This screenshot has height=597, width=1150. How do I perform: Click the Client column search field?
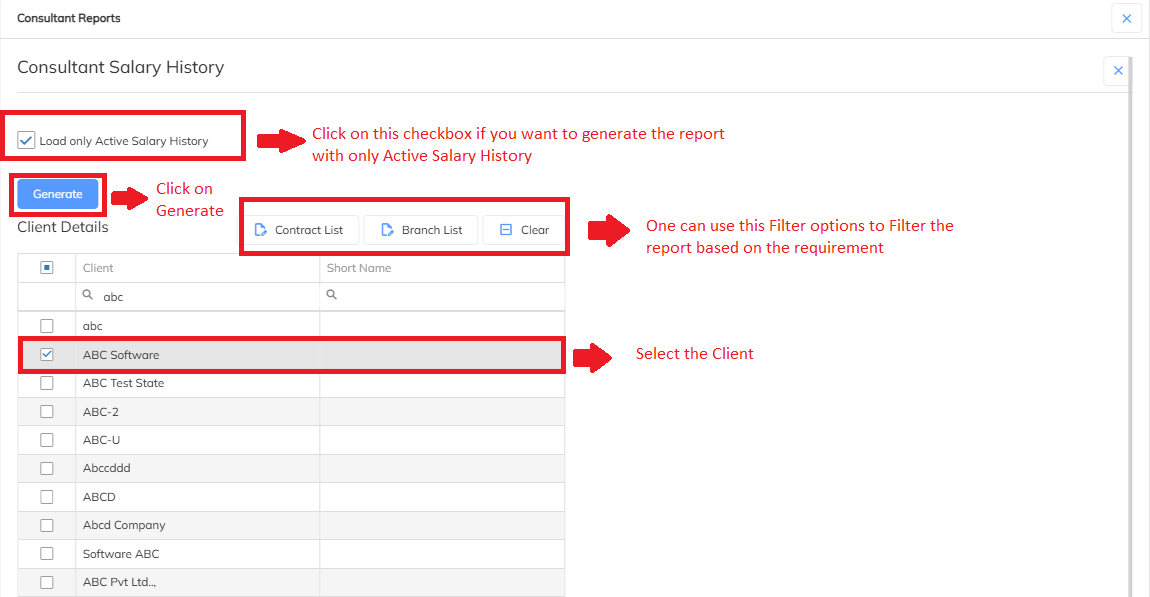point(205,297)
